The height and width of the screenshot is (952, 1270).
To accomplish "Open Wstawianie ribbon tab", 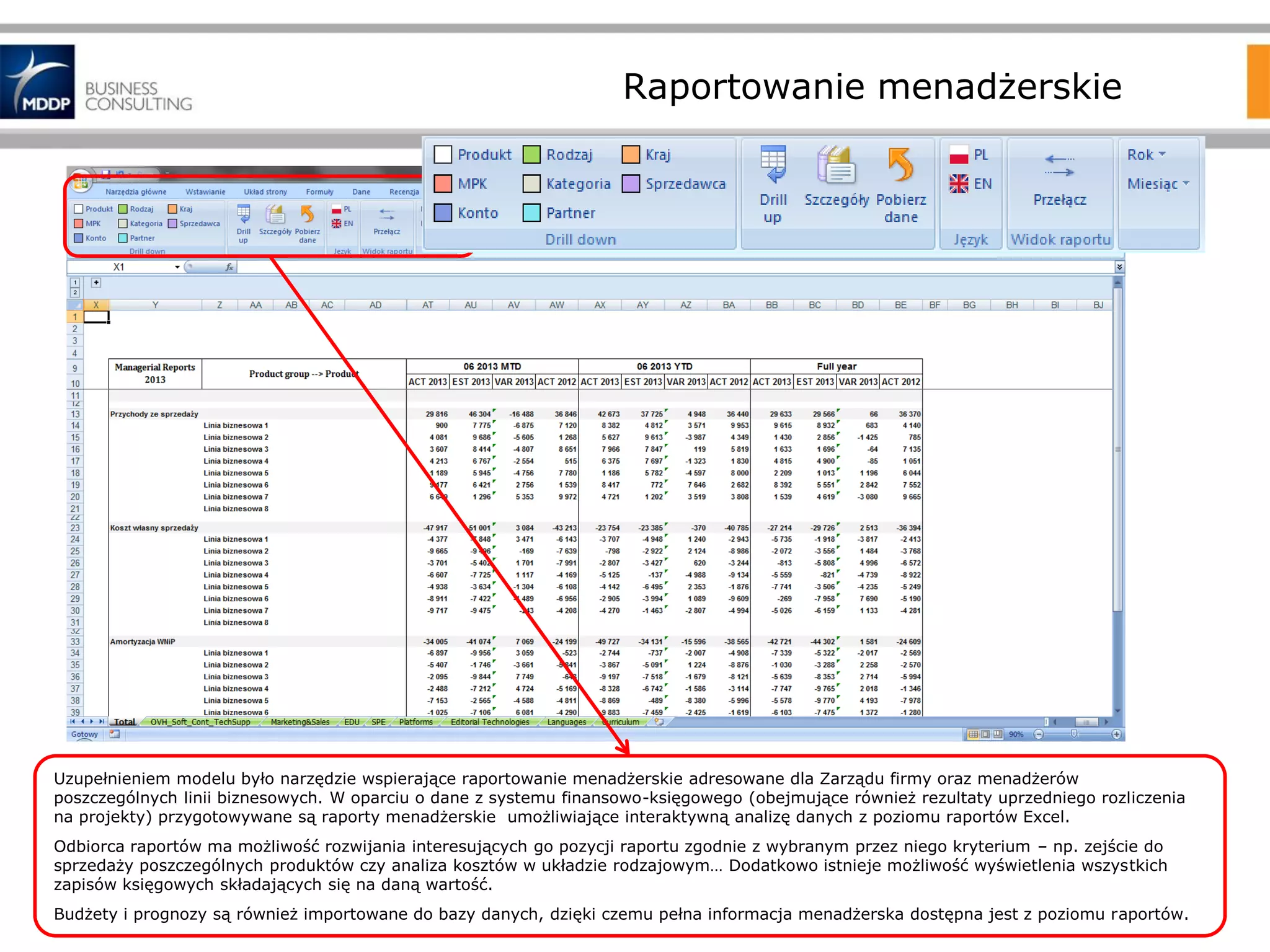I will [205, 192].
